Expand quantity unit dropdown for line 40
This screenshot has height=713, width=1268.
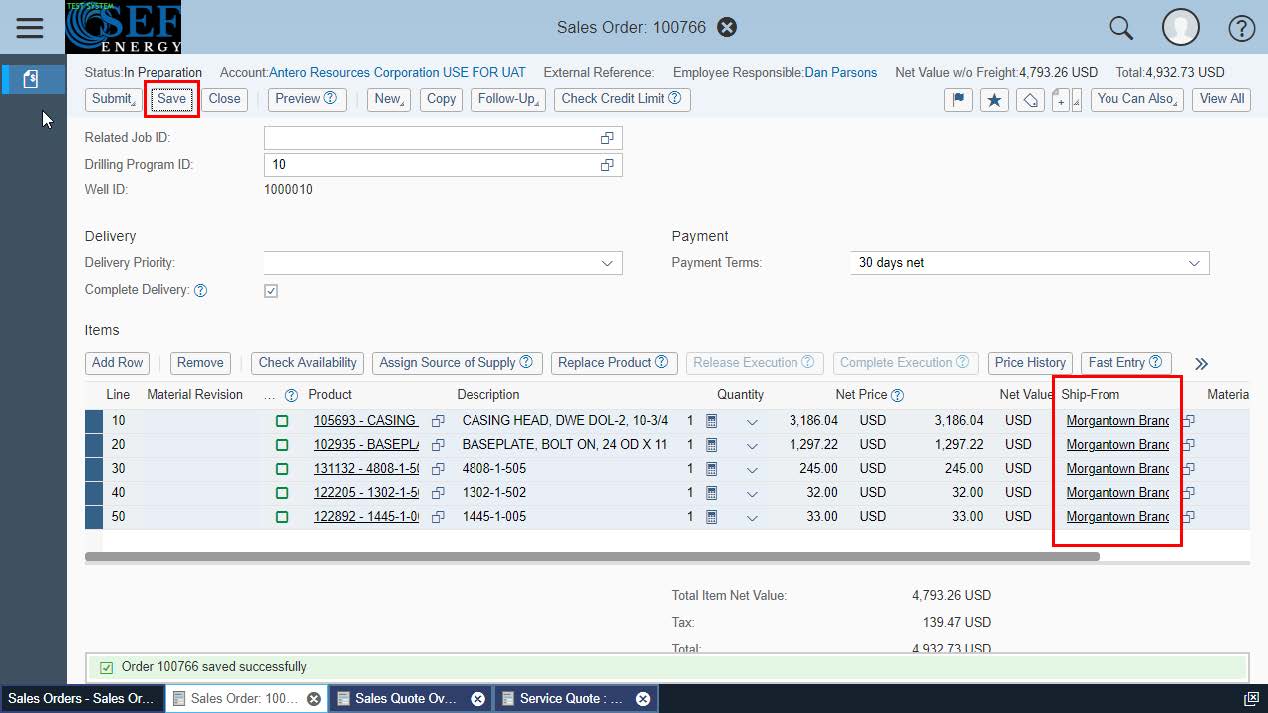tap(752, 494)
